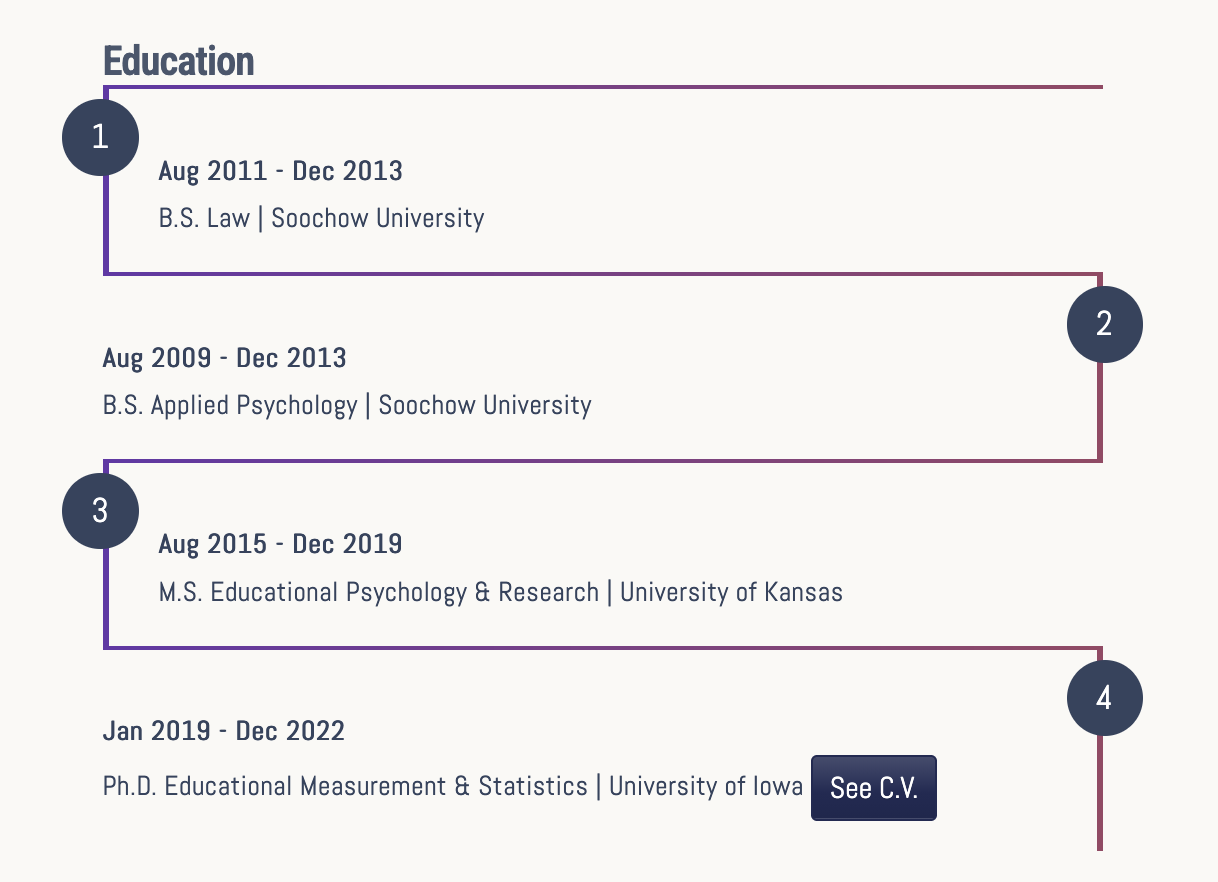Viewport: 1218px width, 882px height.
Task: Click the Jan 2019 - Dec 2022 date
Action: point(223,731)
